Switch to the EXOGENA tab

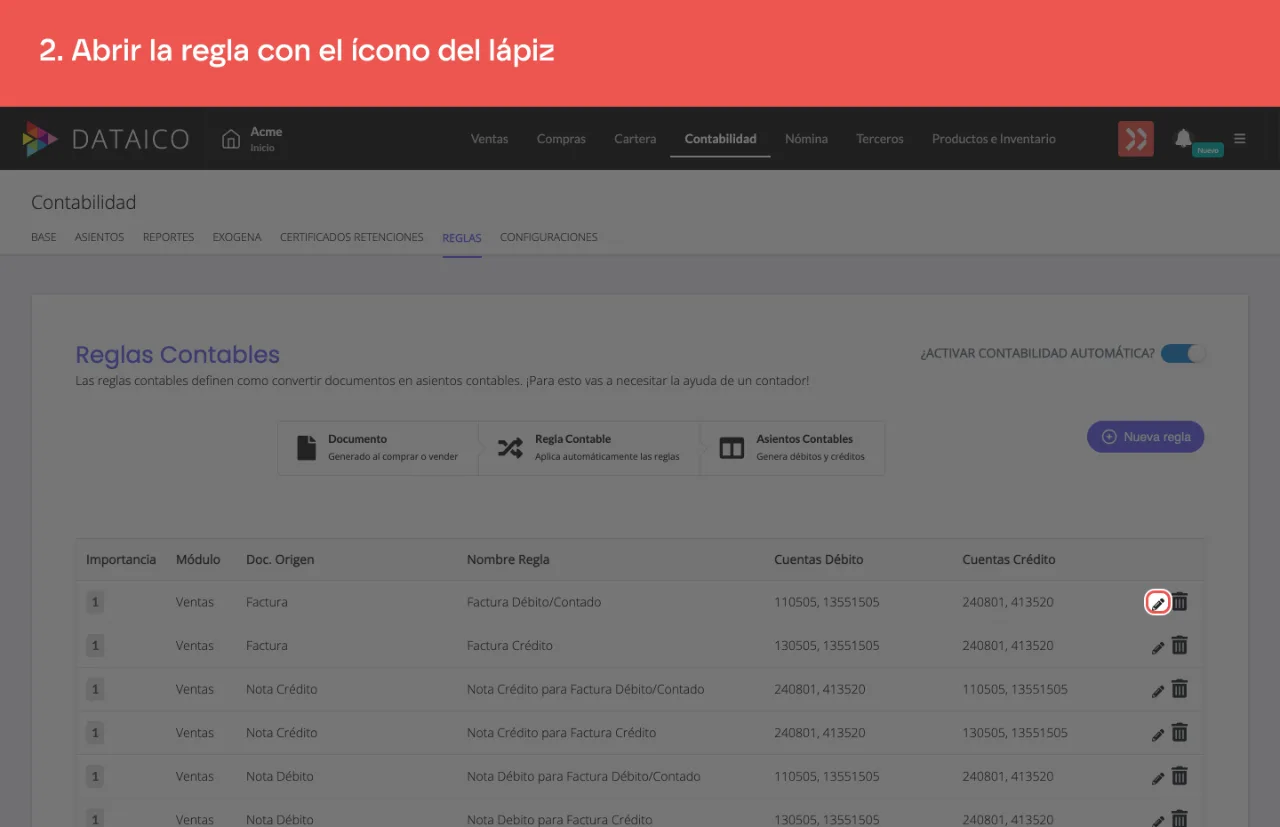(x=237, y=237)
